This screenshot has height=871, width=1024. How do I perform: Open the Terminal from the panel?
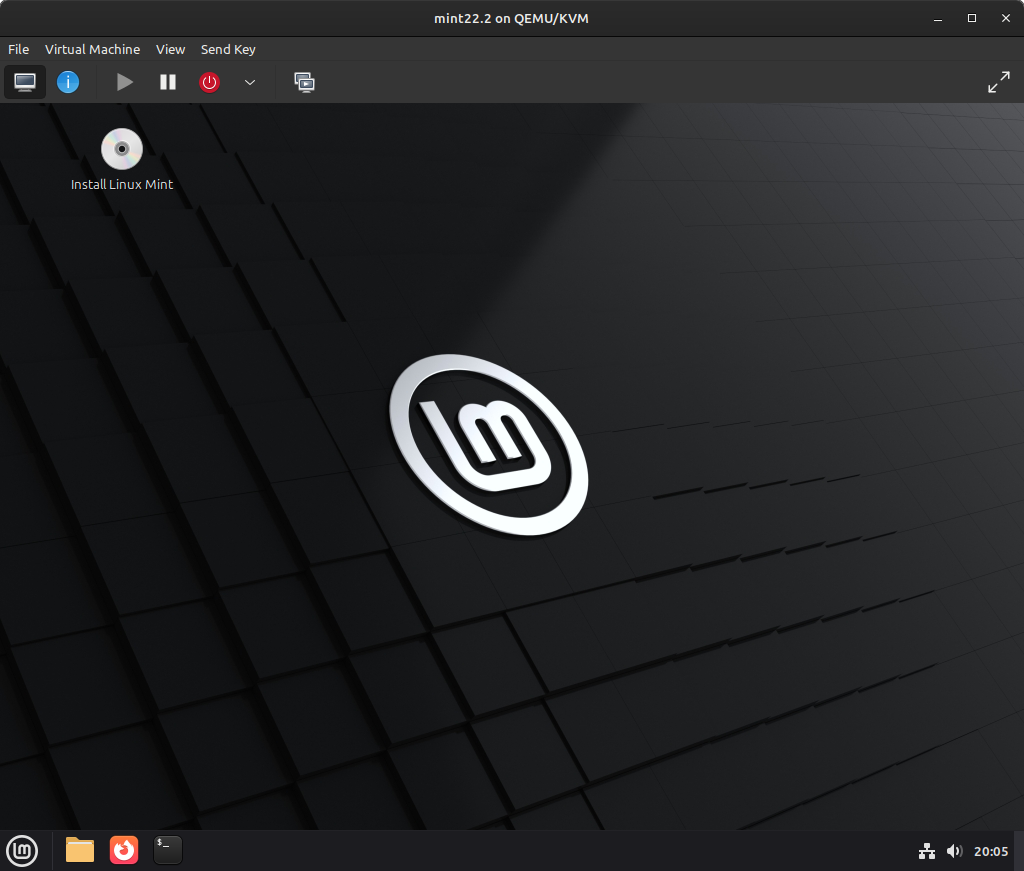pyautogui.click(x=168, y=850)
